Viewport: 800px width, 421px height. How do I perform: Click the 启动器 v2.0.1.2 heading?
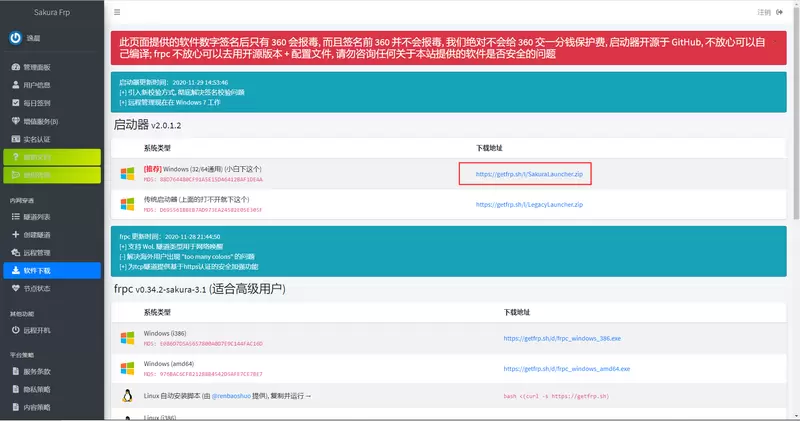click(147, 125)
